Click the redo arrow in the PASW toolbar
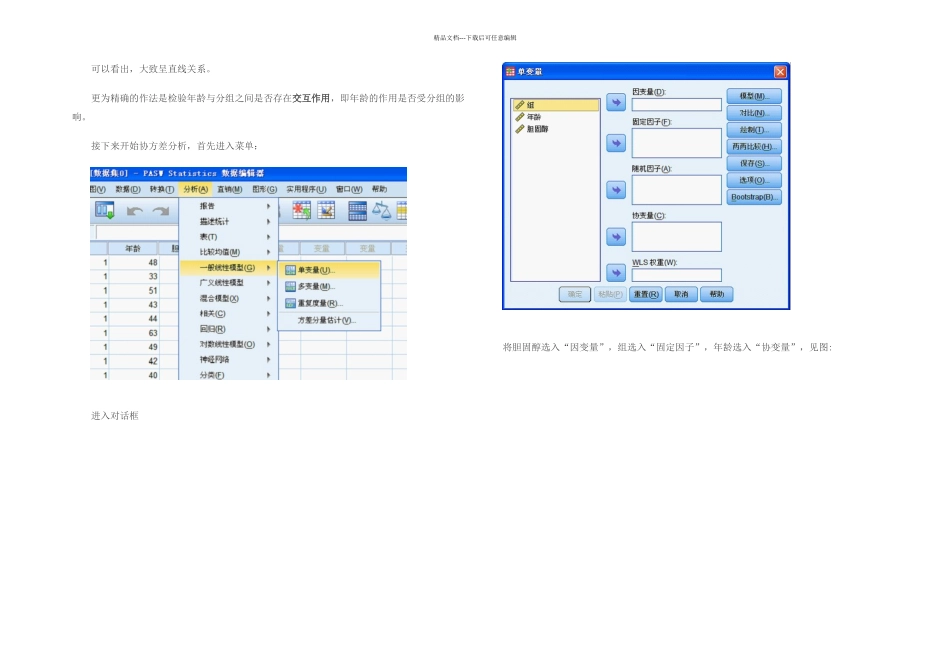The height and width of the screenshot is (672, 950). (x=161, y=211)
